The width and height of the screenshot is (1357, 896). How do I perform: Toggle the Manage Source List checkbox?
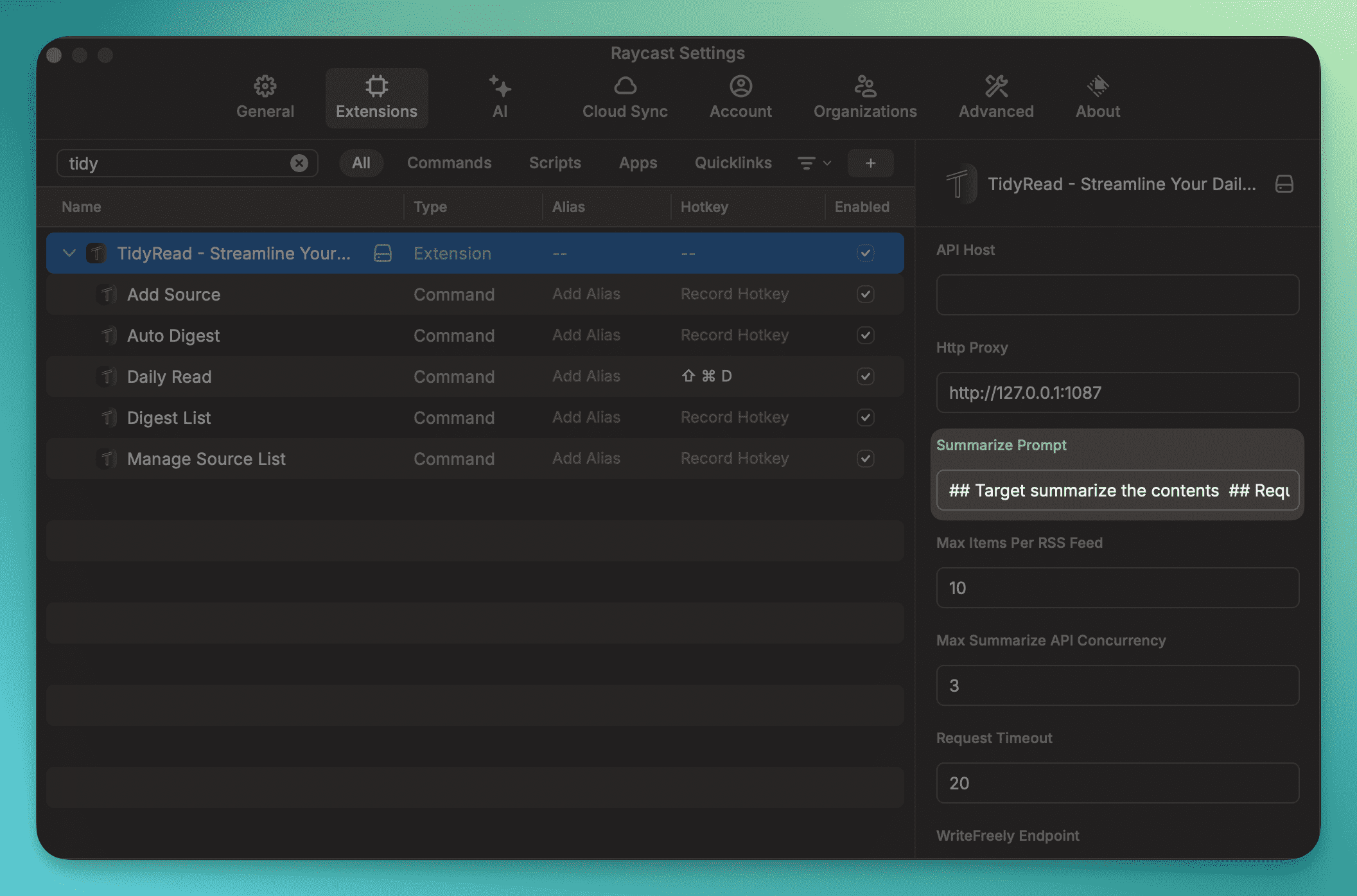865,459
